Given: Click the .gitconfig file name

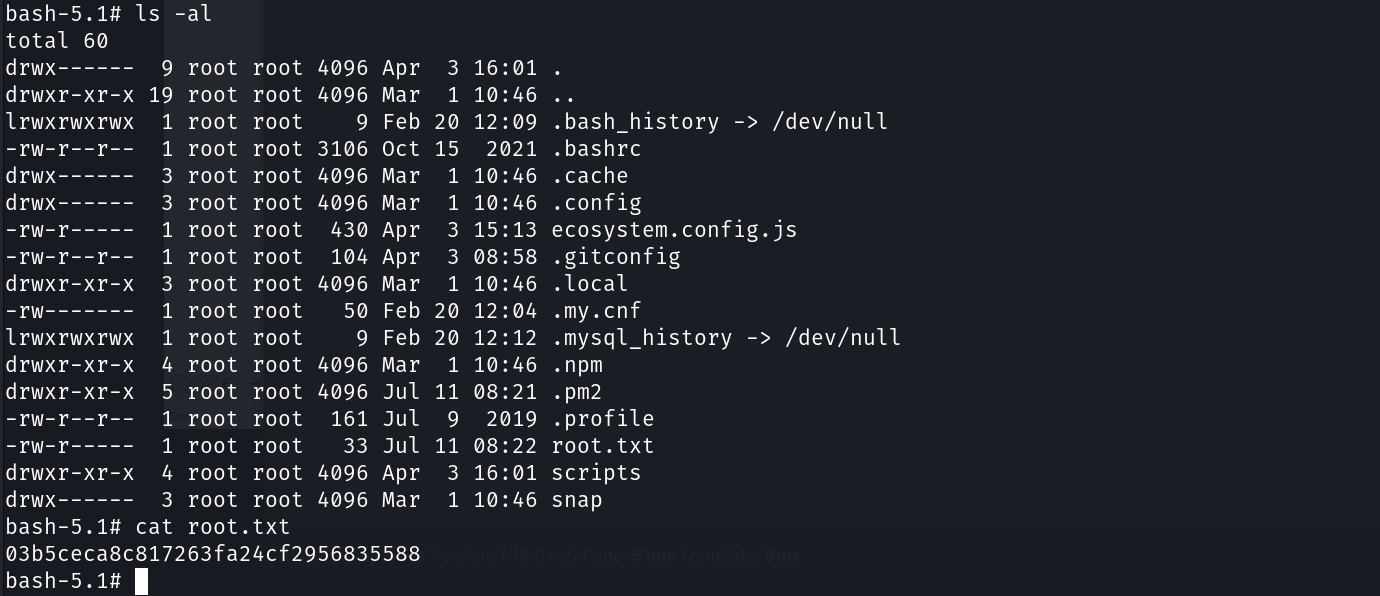Looking at the screenshot, I should point(616,257).
